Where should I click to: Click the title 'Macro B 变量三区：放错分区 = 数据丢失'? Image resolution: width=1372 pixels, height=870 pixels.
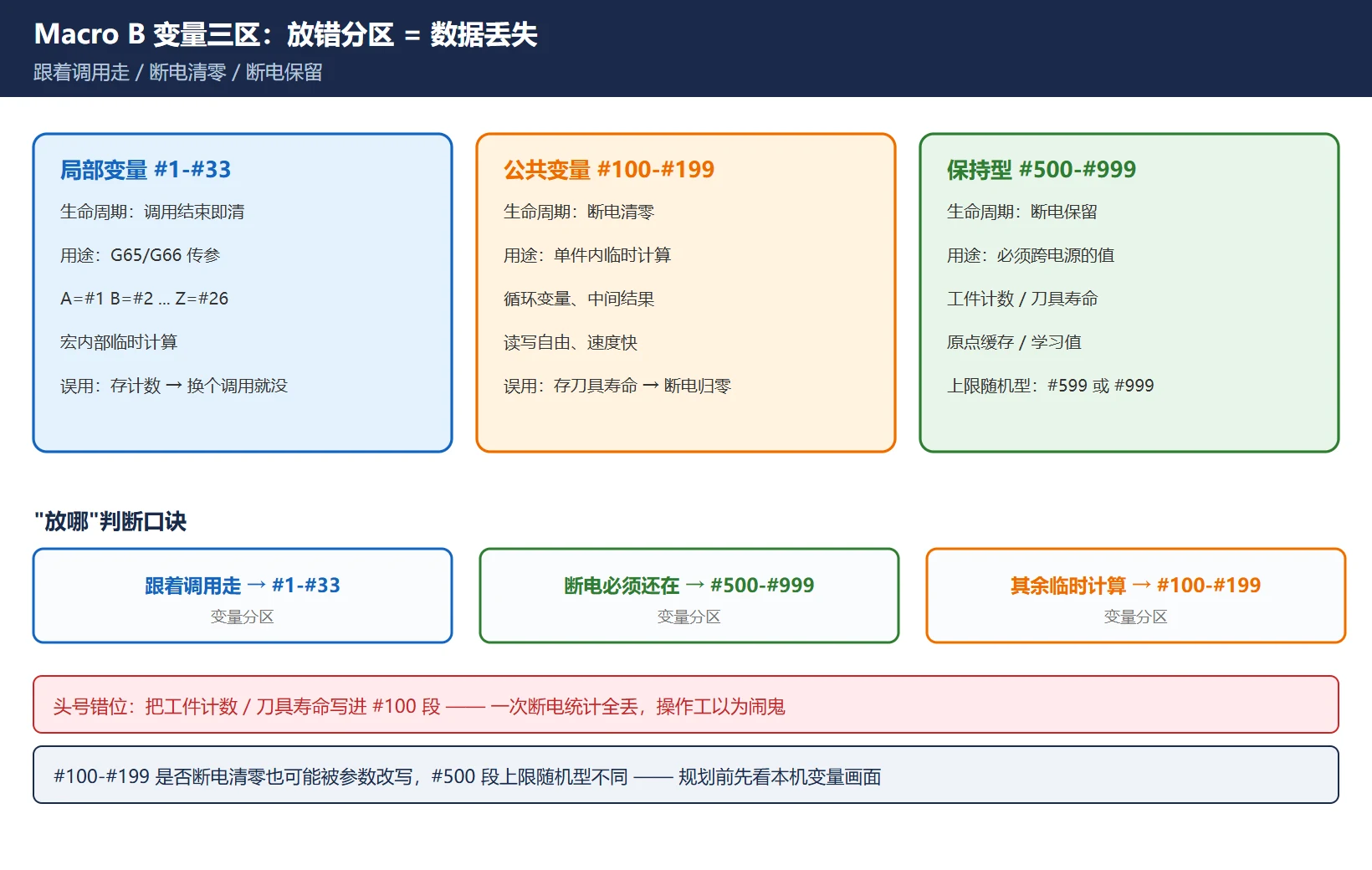click(285, 34)
